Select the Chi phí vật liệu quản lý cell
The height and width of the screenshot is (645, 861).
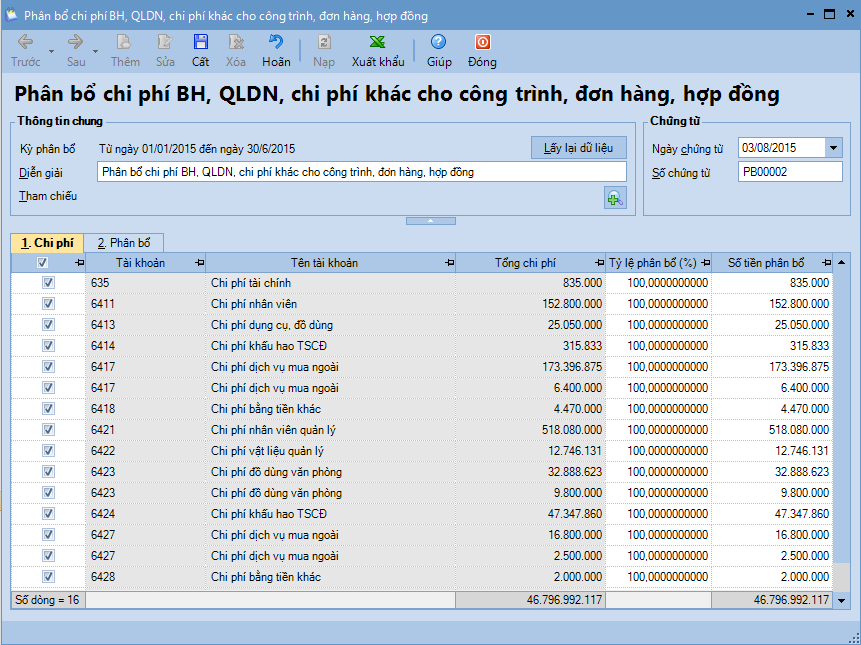[x=331, y=451]
